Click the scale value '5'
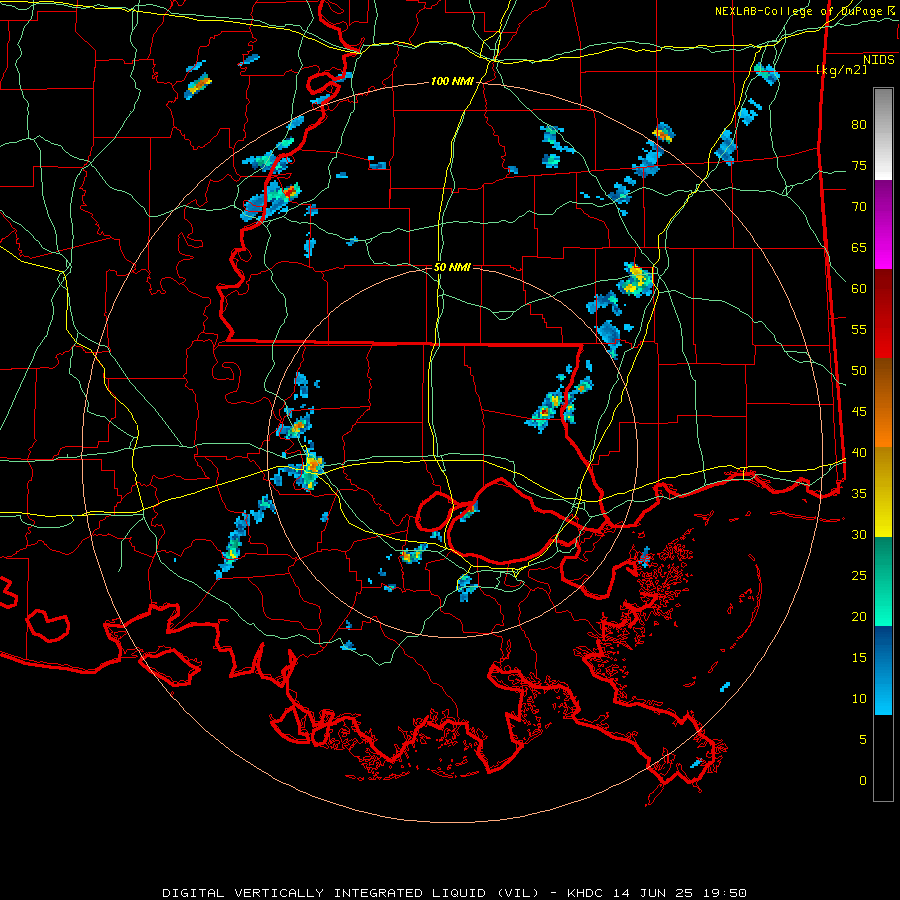Image resolution: width=900 pixels, height=900 pixels. (x=863, y=740)
